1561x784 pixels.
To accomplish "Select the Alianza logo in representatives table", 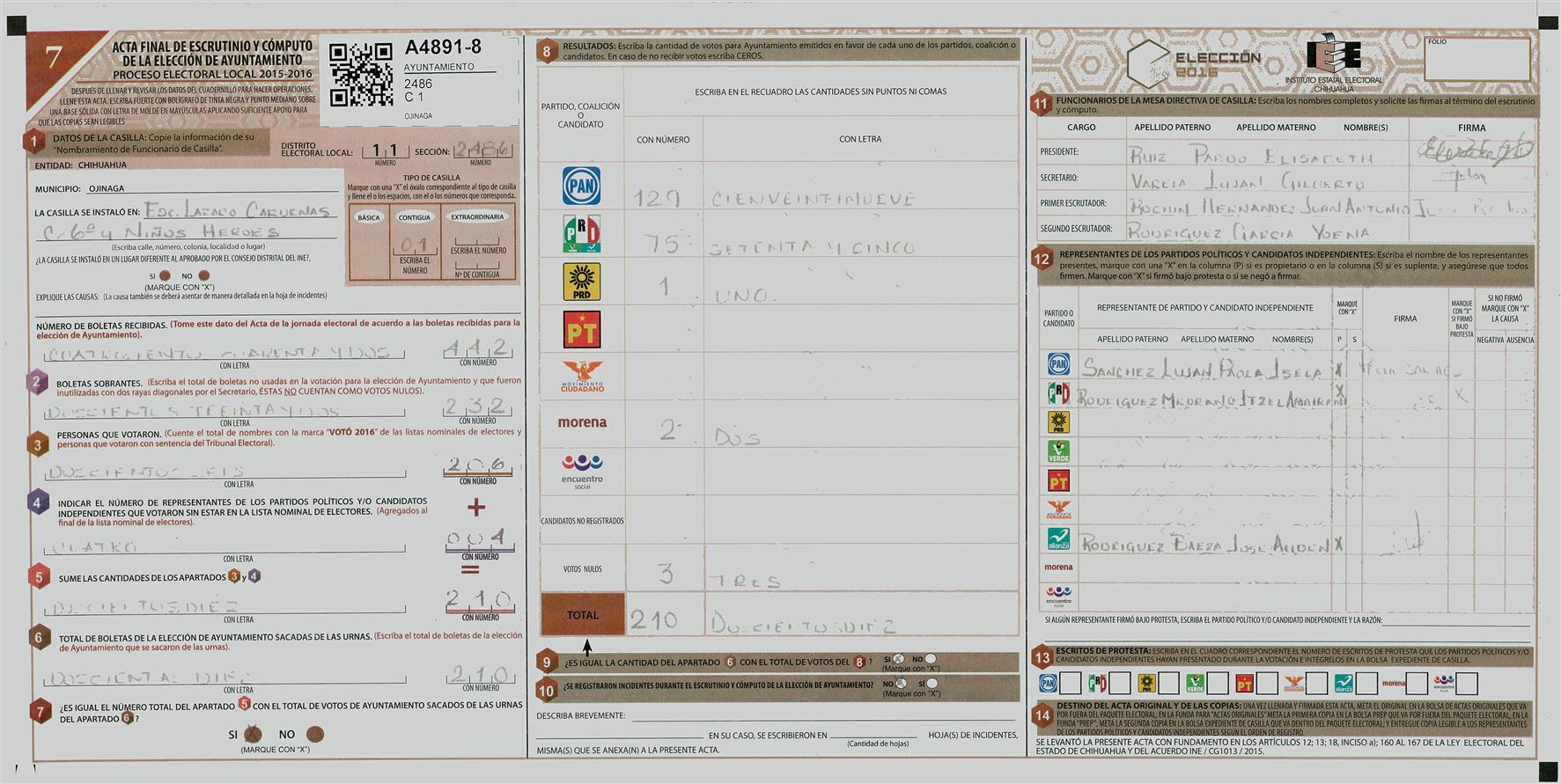I will (x=1058, y=539).
